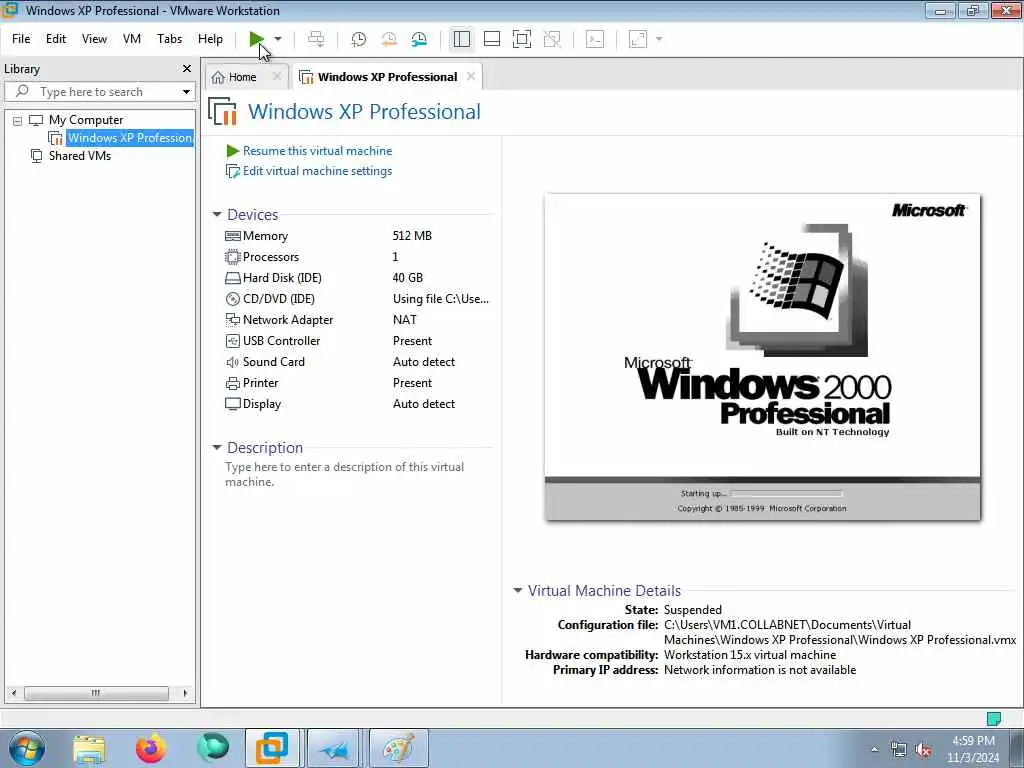Open the stretch display dropdown arrow
Viewport: 1024px width, 768px height.
[659, 39]
